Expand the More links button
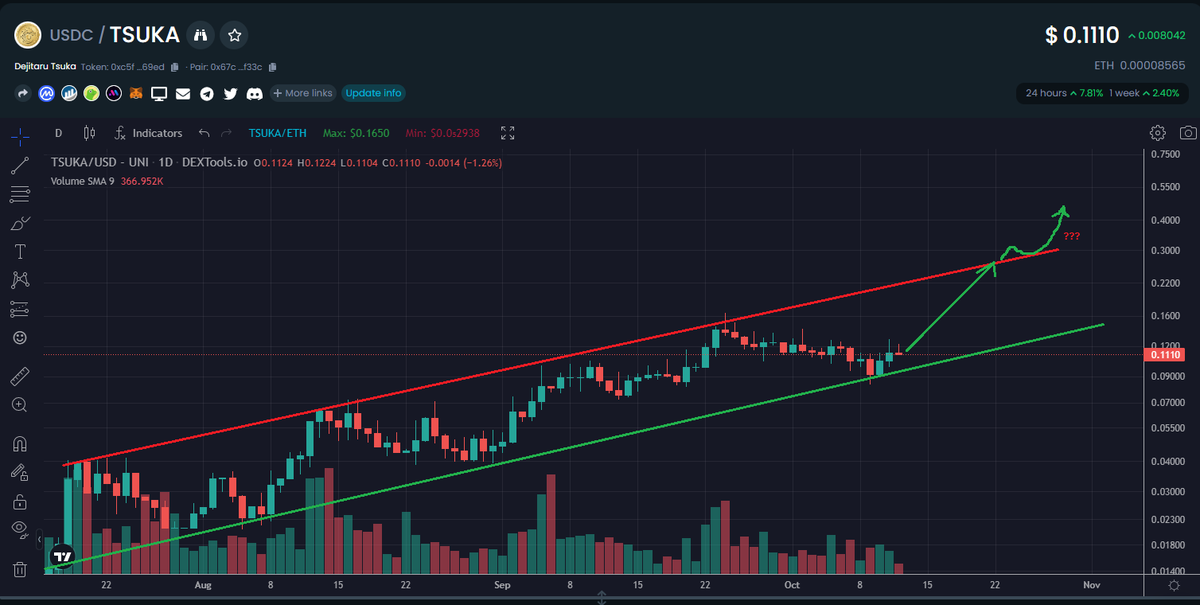 click(302, 93)
